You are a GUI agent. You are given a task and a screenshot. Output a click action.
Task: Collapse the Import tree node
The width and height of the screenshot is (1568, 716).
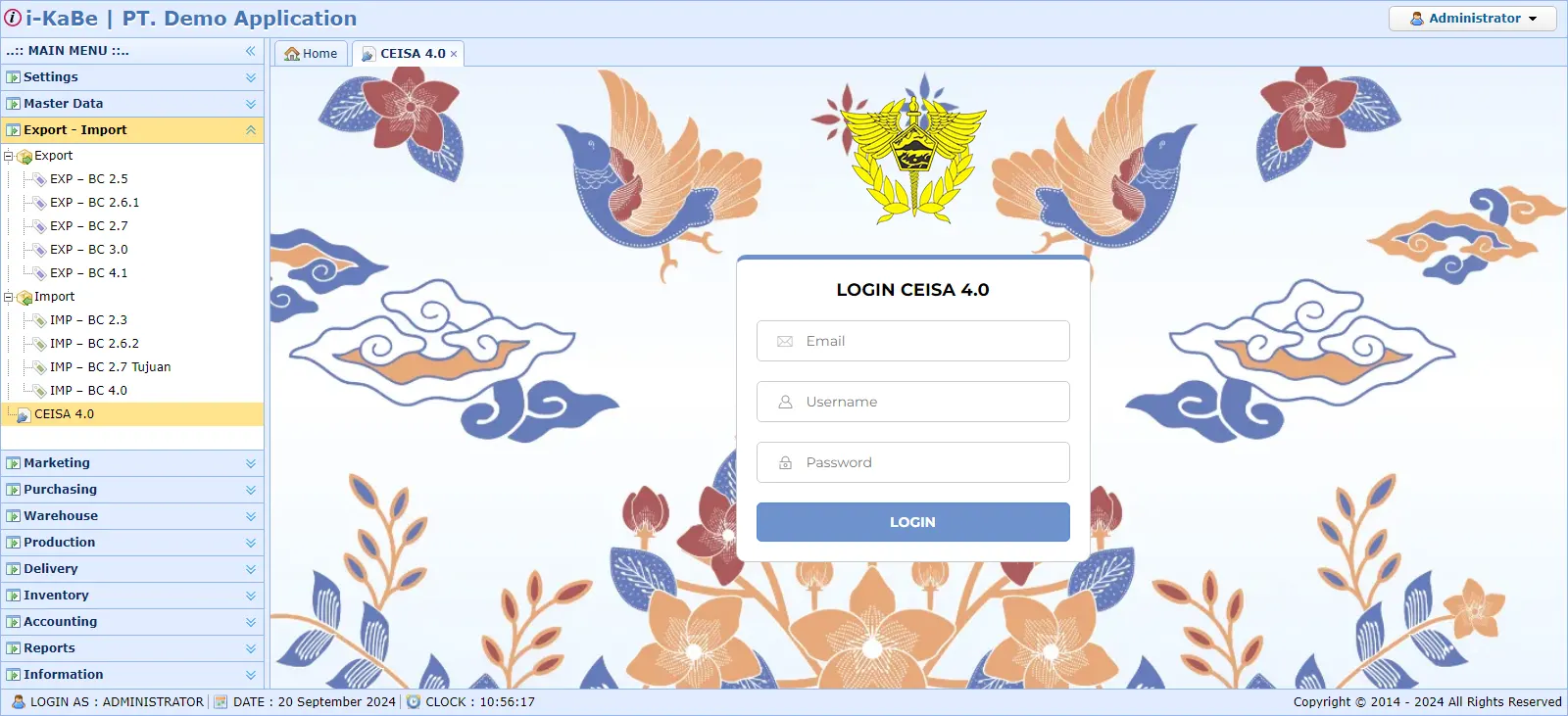9,297
